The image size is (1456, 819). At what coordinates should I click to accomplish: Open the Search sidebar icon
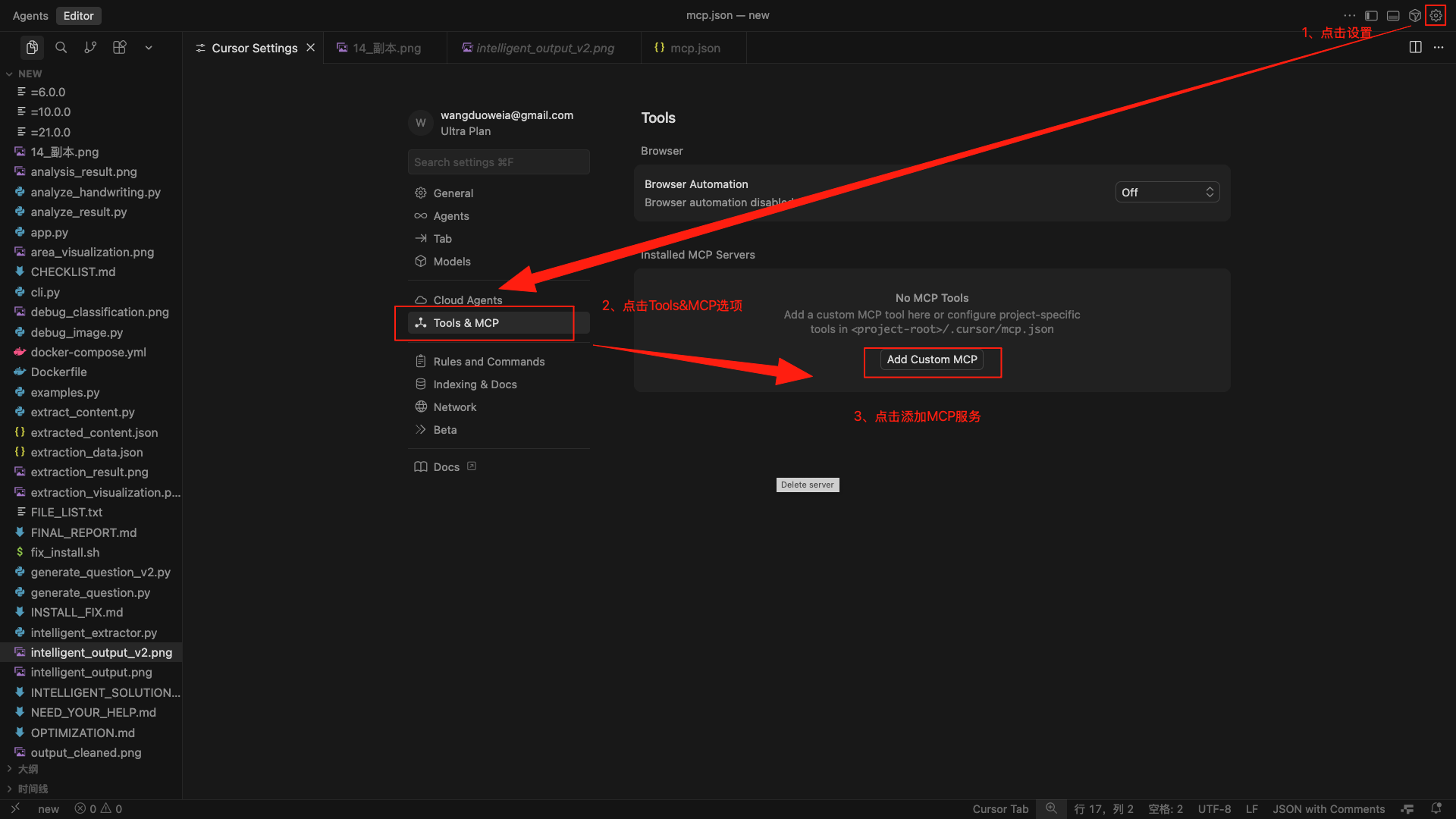click(x=61, y=47)
